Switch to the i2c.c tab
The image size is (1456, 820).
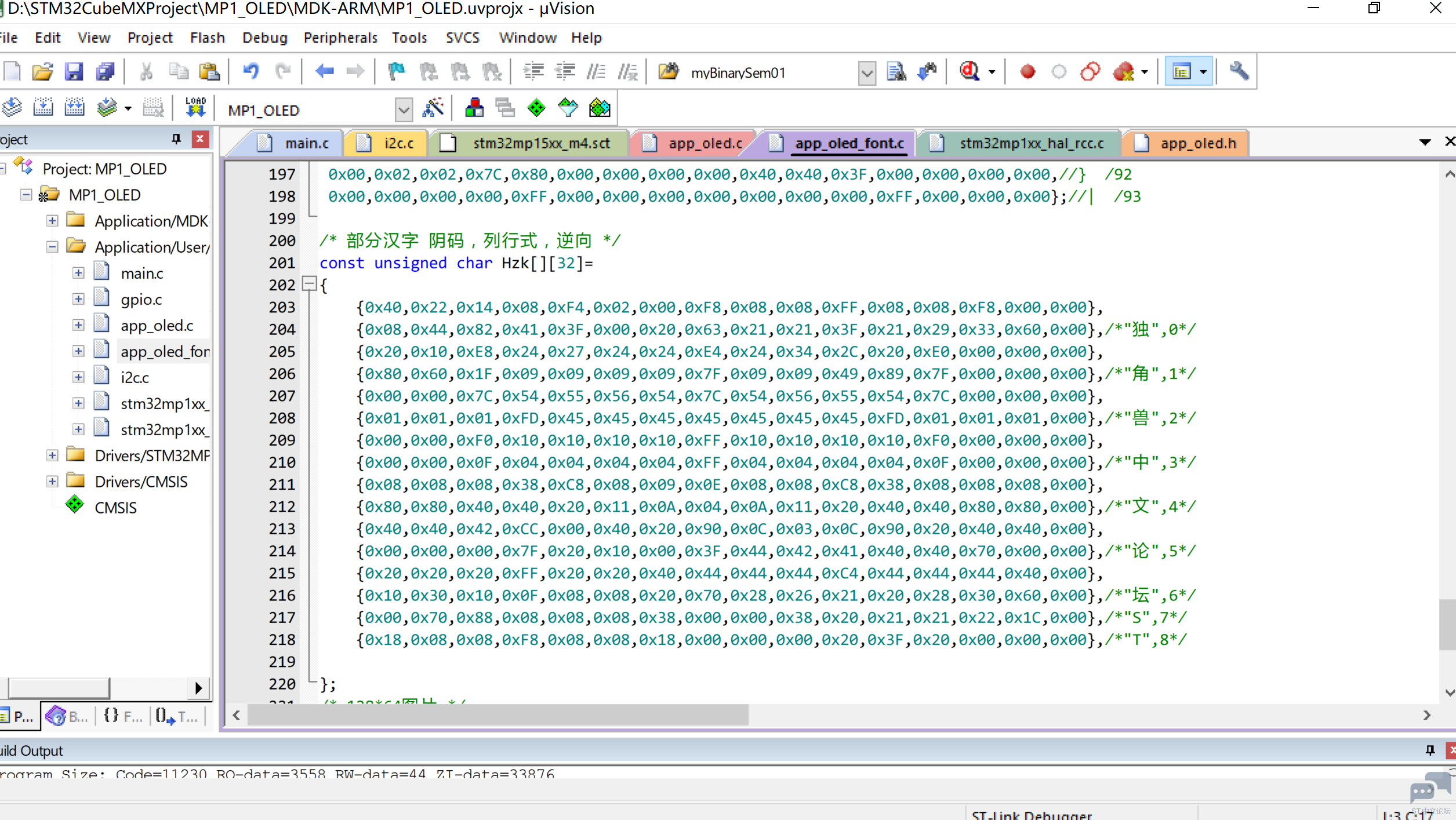point(386,143)
